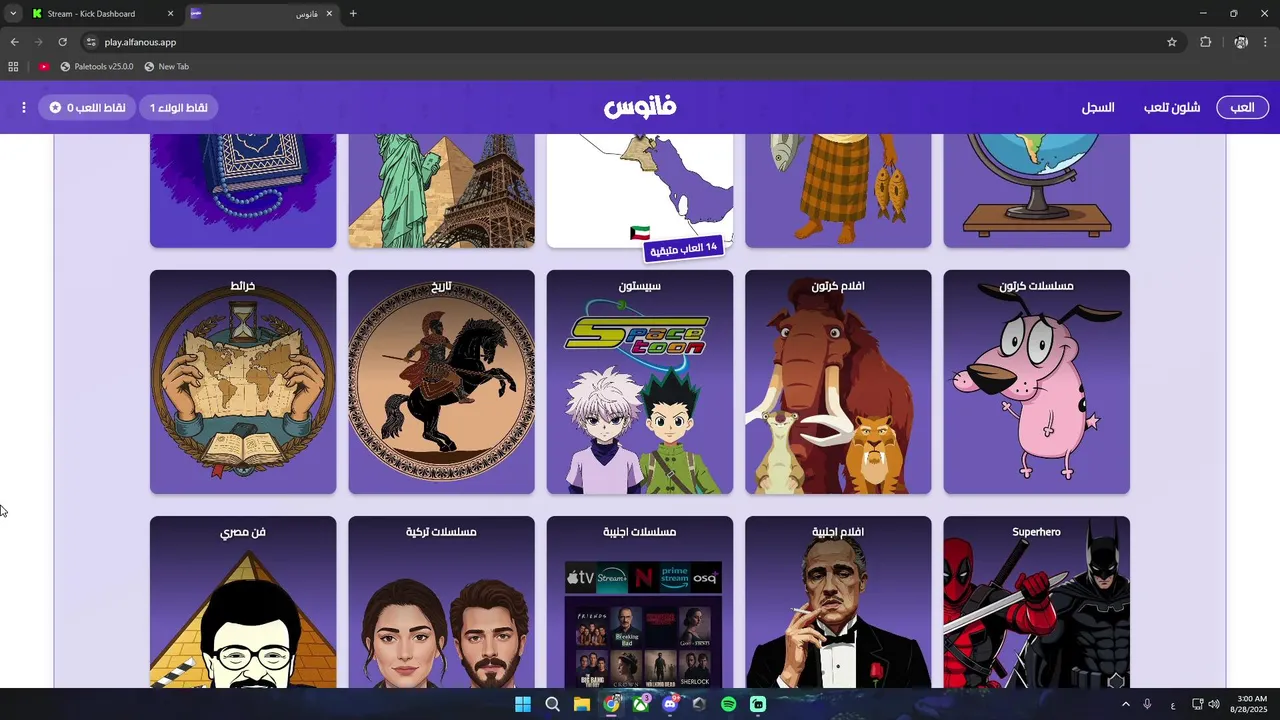The image size is (1280, 720).
Task: Select the سبيستون Spacetoon category card
Action: point(640,382)
